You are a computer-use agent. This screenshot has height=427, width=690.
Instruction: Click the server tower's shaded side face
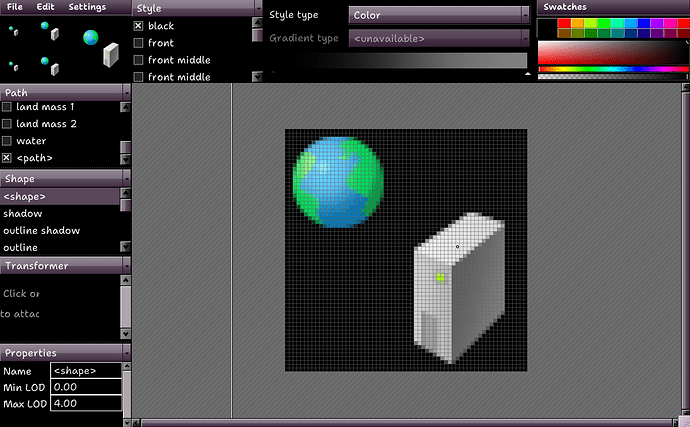480,293
